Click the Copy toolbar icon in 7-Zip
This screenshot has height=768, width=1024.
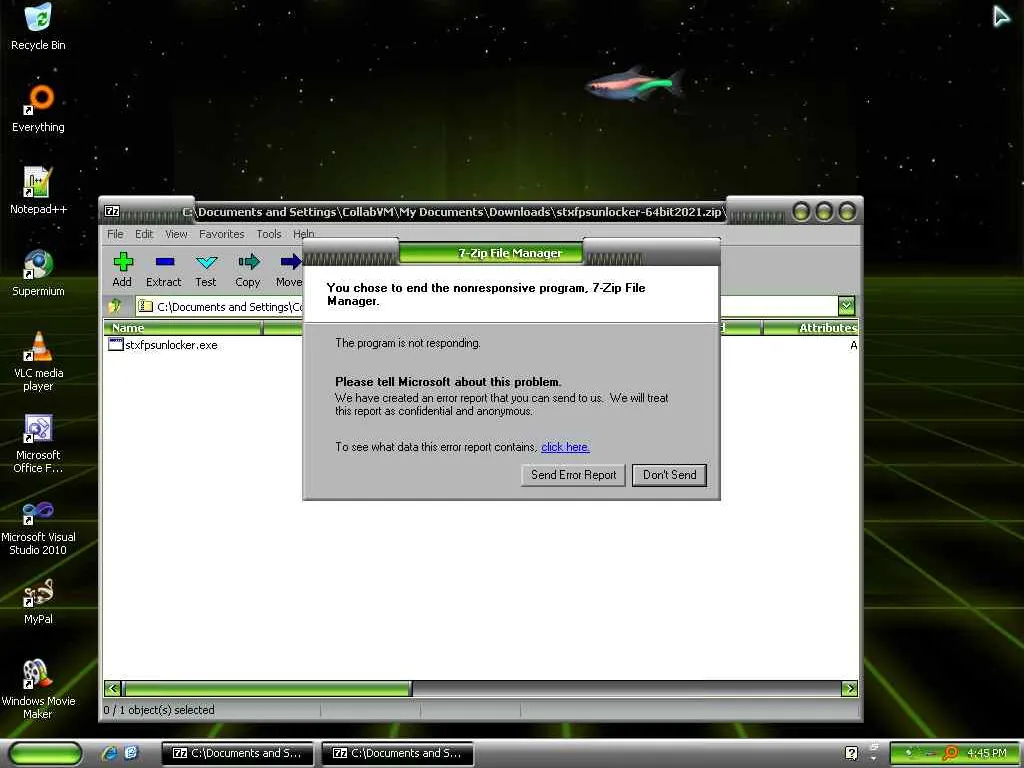click(248, 270)
